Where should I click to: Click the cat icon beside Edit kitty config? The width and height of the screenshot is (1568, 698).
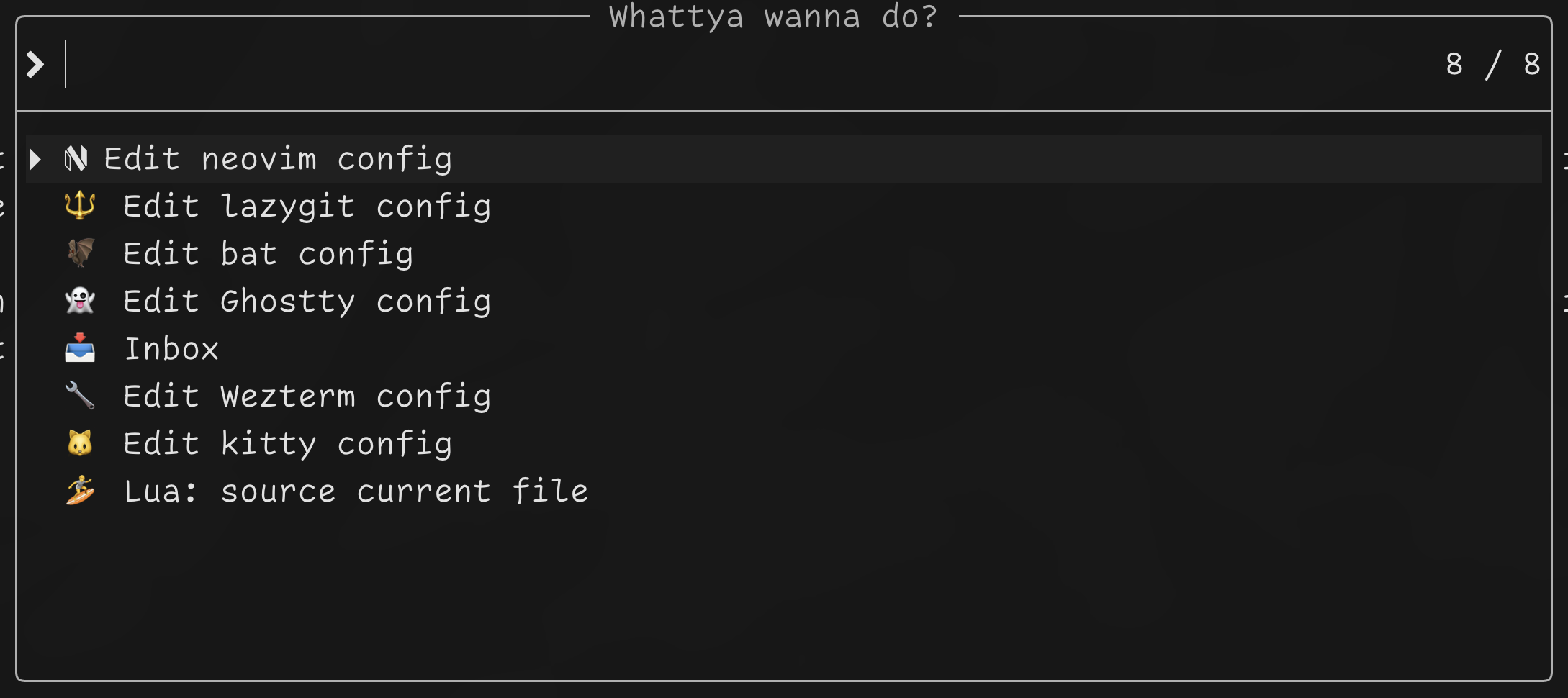80,443
